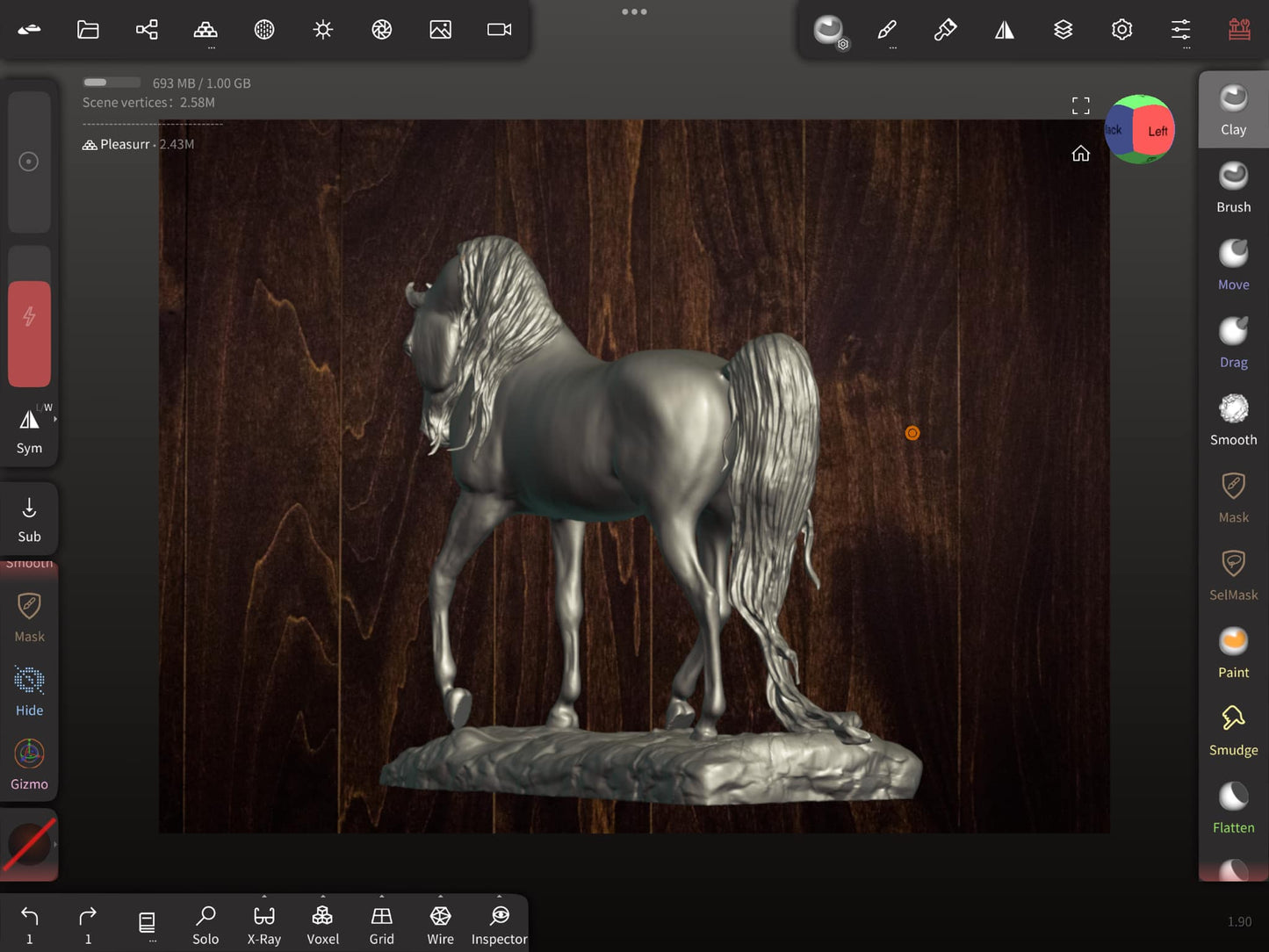Toggle Wire wireframe display
The image size is (1269, 952).
tap(440, 925)
